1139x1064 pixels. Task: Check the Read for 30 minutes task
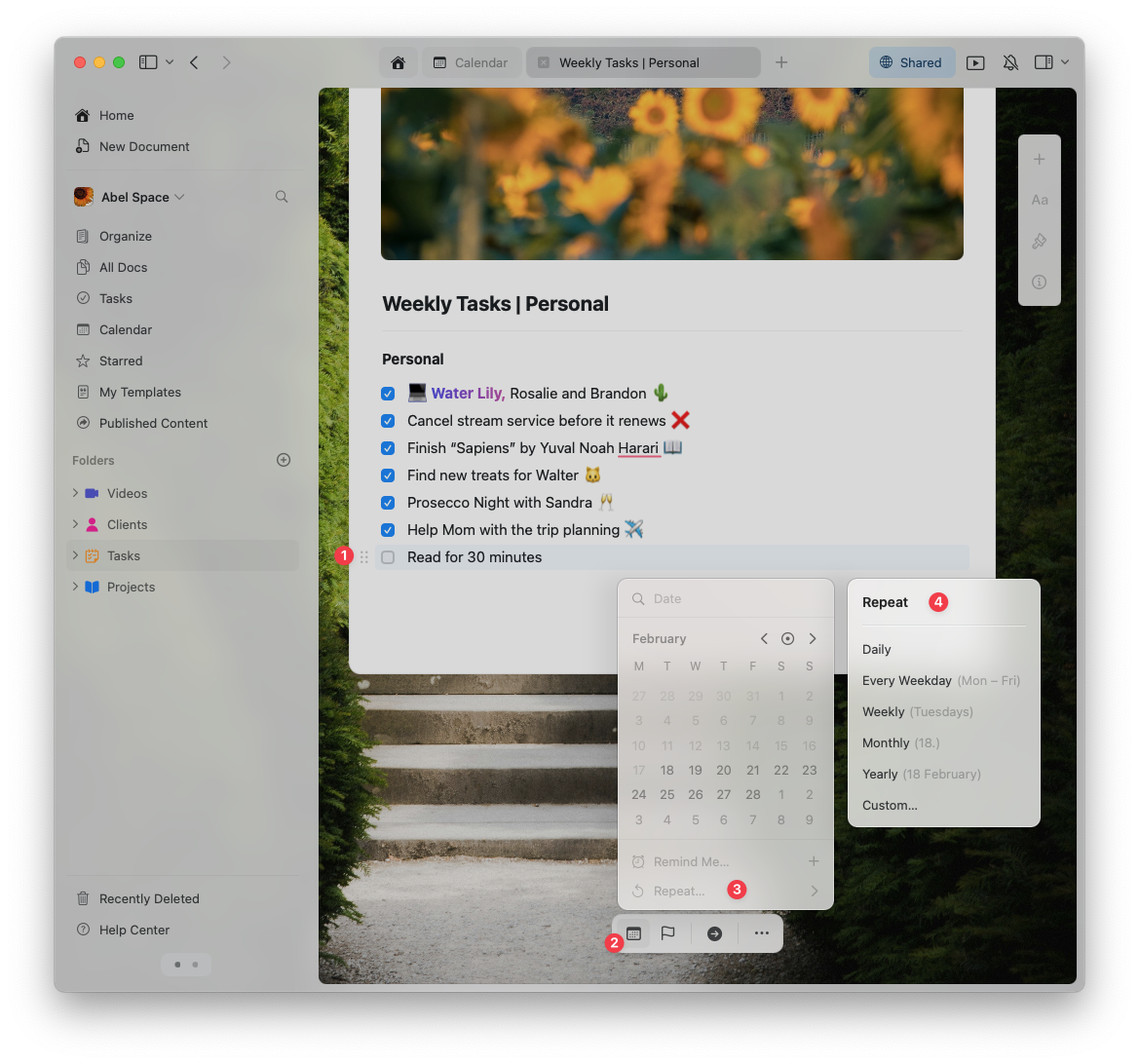click(x=388, y=556)
